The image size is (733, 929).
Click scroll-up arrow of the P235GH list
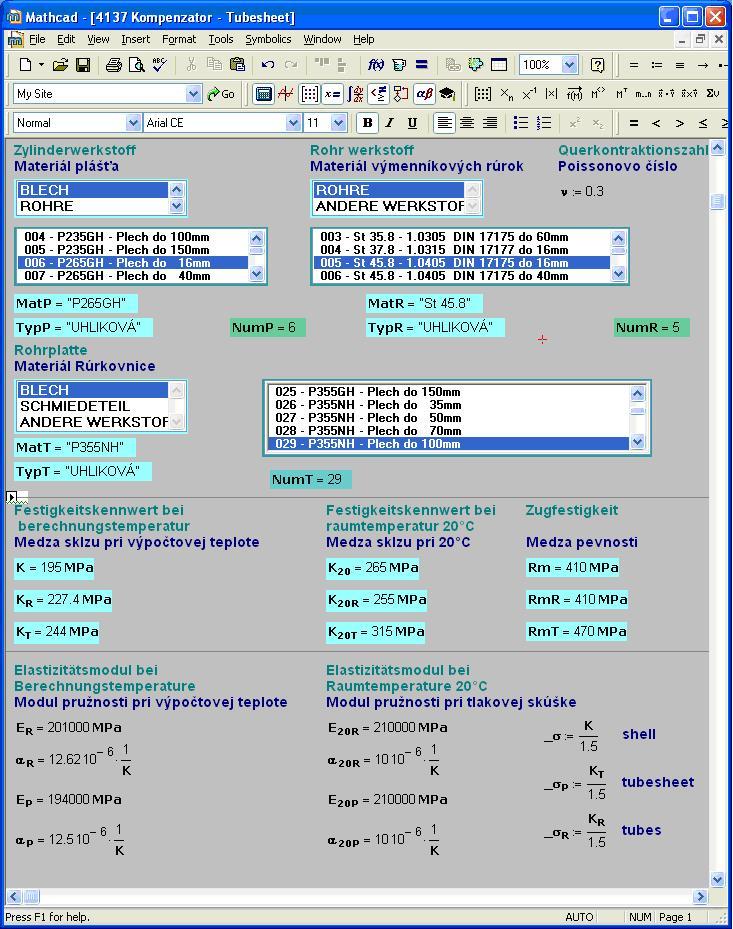(257, 238)
